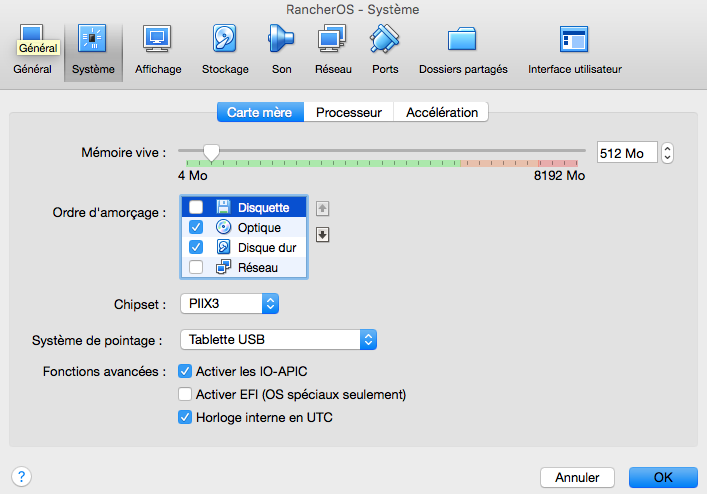
Task: Enable Activer EFI checkbox
Action: (x=184, y=394)
